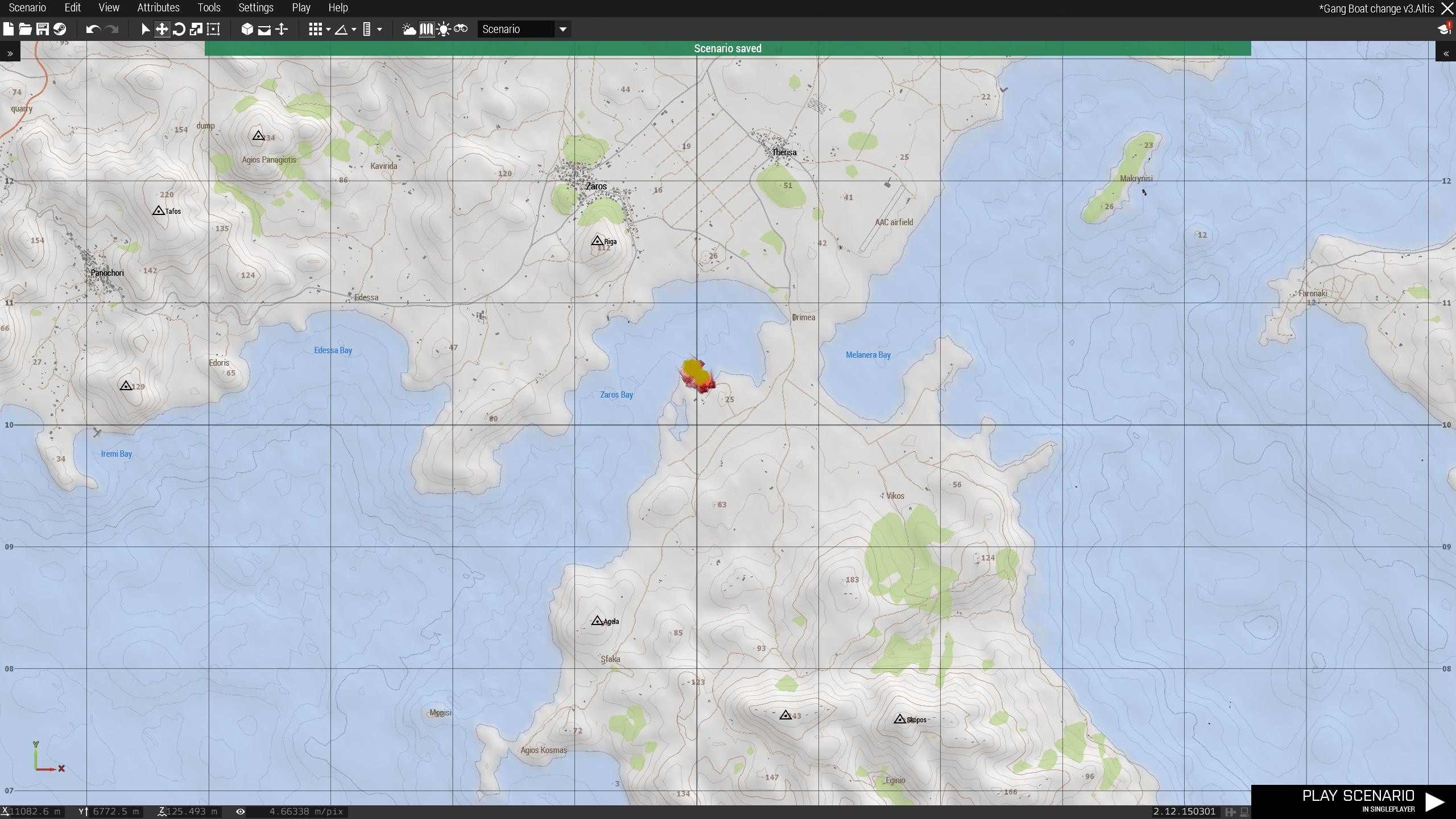Open the View menu
The width and height of the screenshot is (1456, 819).
(109, 8)
